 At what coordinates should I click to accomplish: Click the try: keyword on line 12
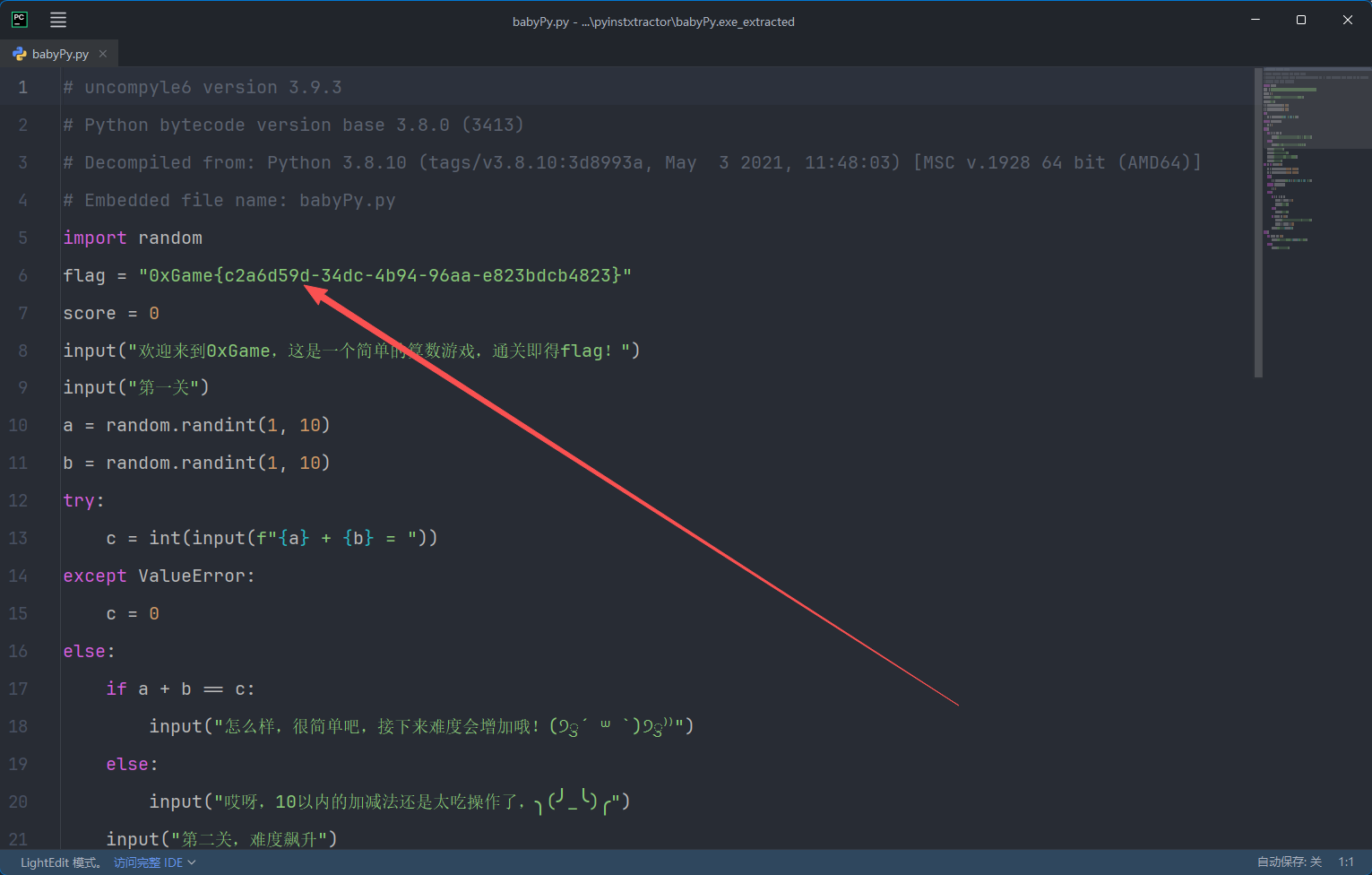[x=79, y=500]
